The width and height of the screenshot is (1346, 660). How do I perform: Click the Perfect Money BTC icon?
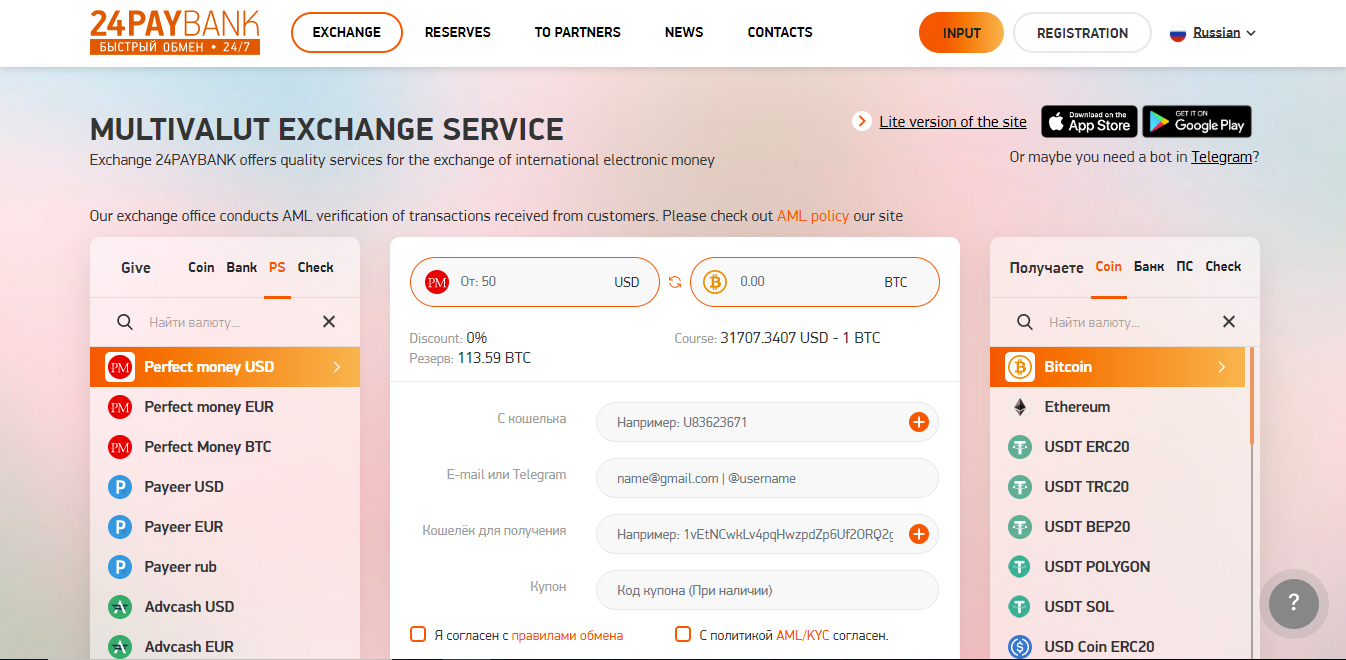point(120,447)
